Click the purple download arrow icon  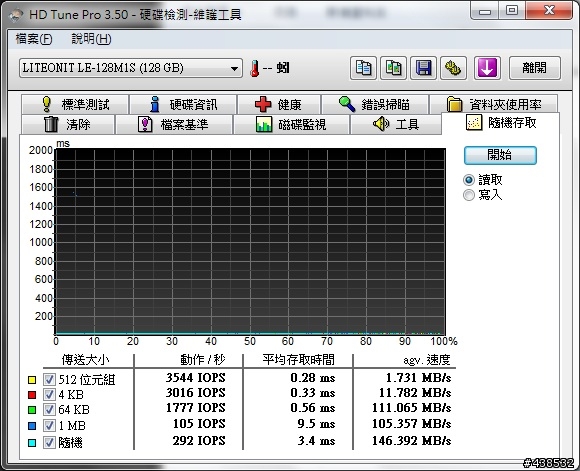pyautogui.click(x=487, y=68)
